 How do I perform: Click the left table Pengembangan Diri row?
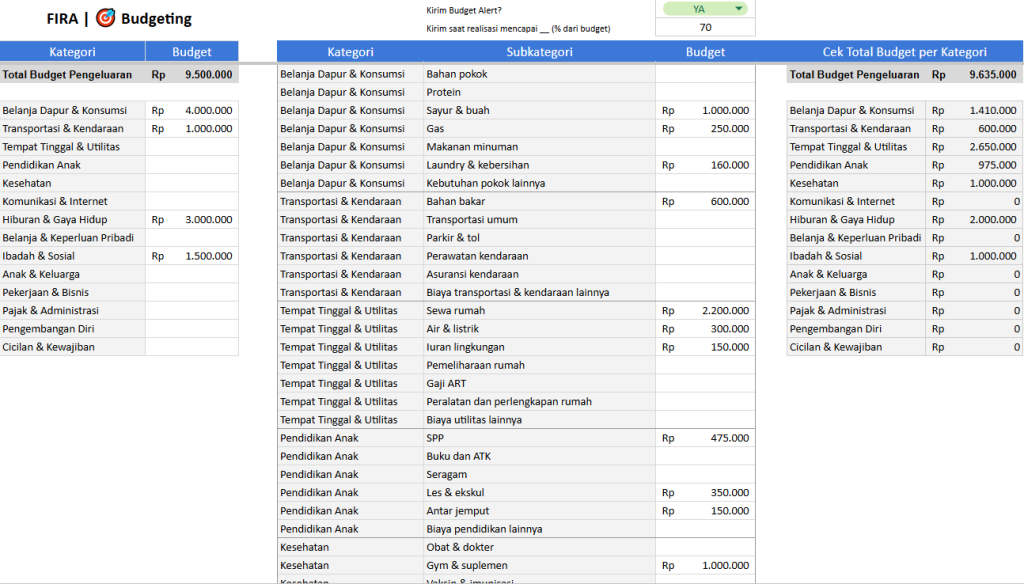(72, 329)
